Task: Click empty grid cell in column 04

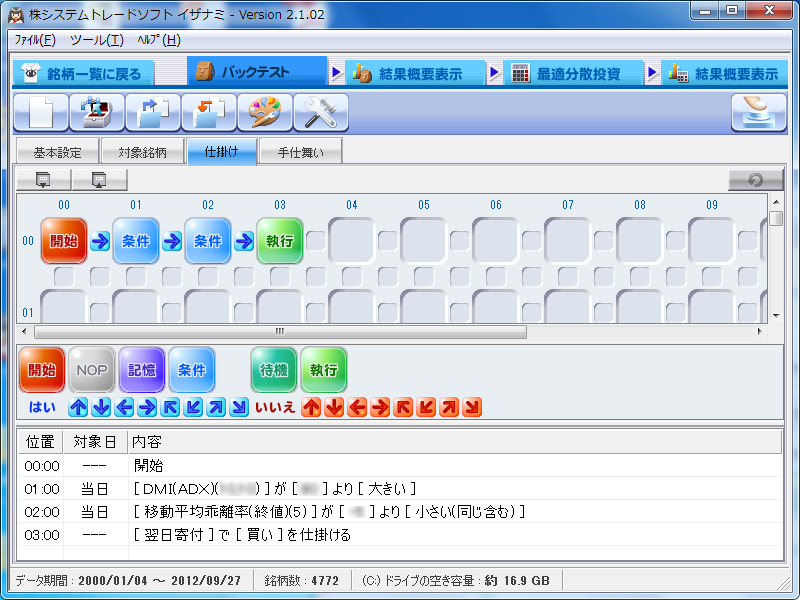Action: 352,241
